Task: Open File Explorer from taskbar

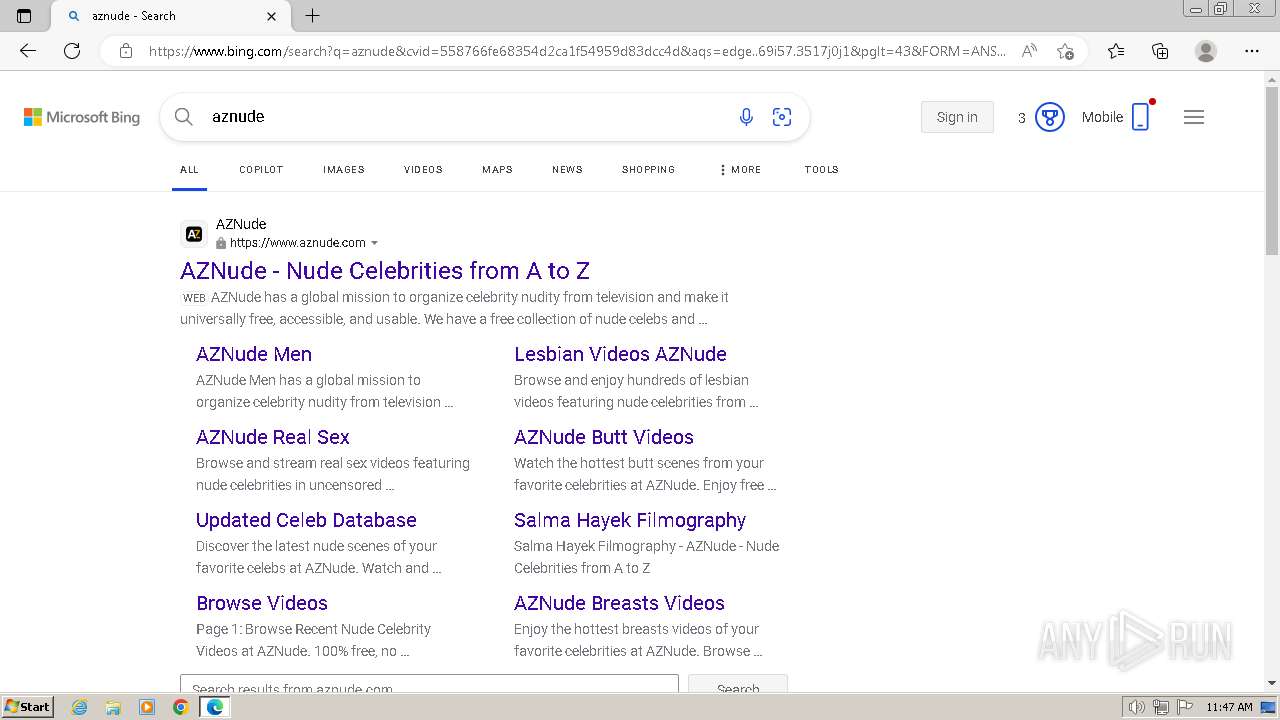Action: click(x=113, y=707)
